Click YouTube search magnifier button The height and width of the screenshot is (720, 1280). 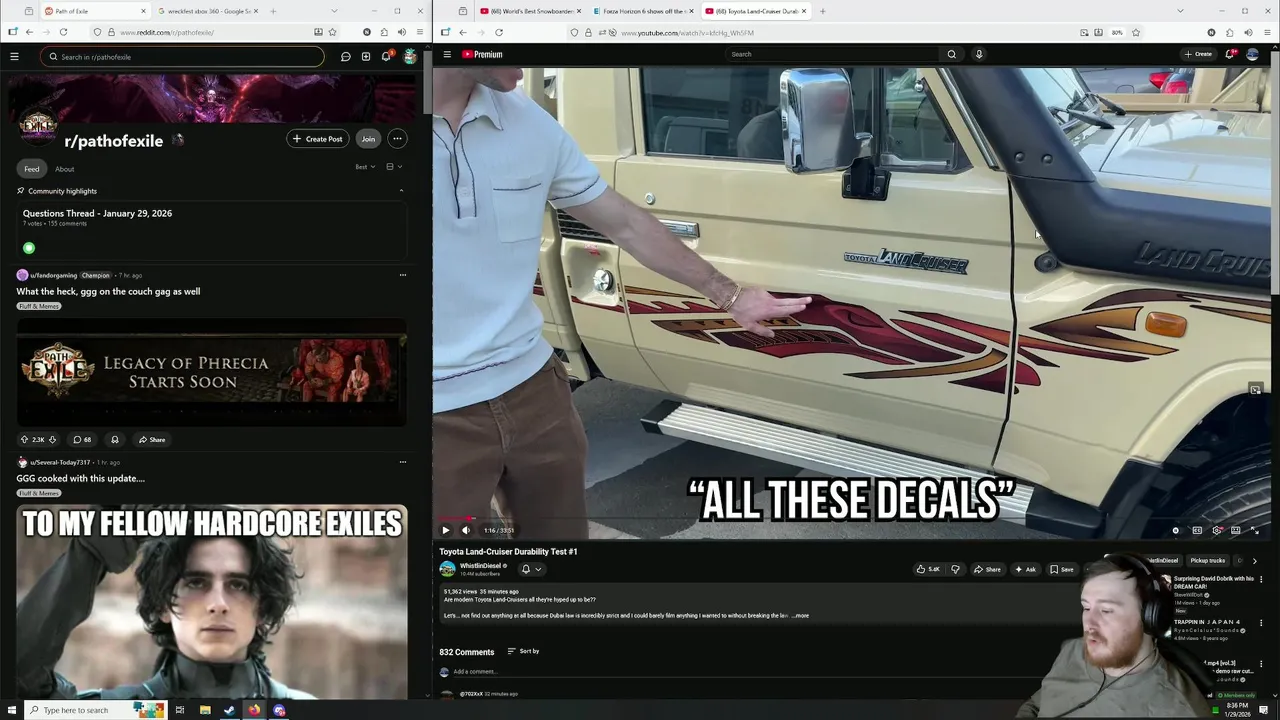(x=952, y=54)
